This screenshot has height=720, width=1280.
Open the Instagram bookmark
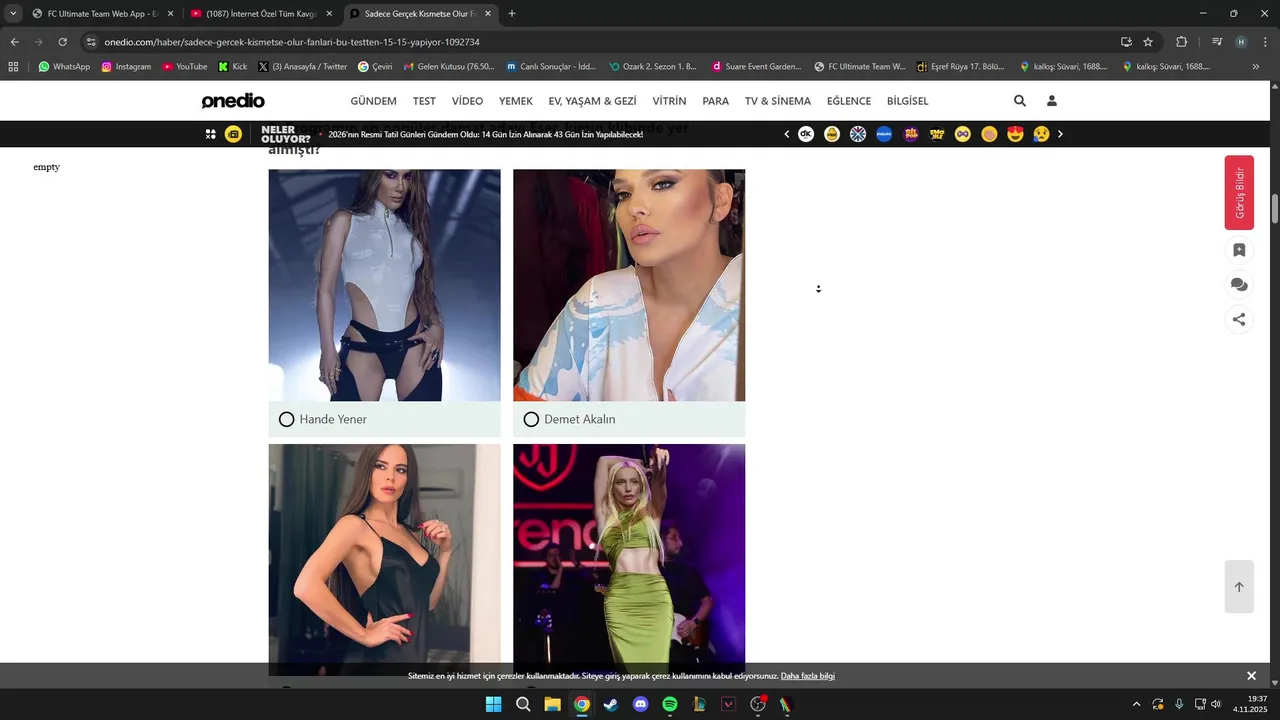tap(126, 67)
